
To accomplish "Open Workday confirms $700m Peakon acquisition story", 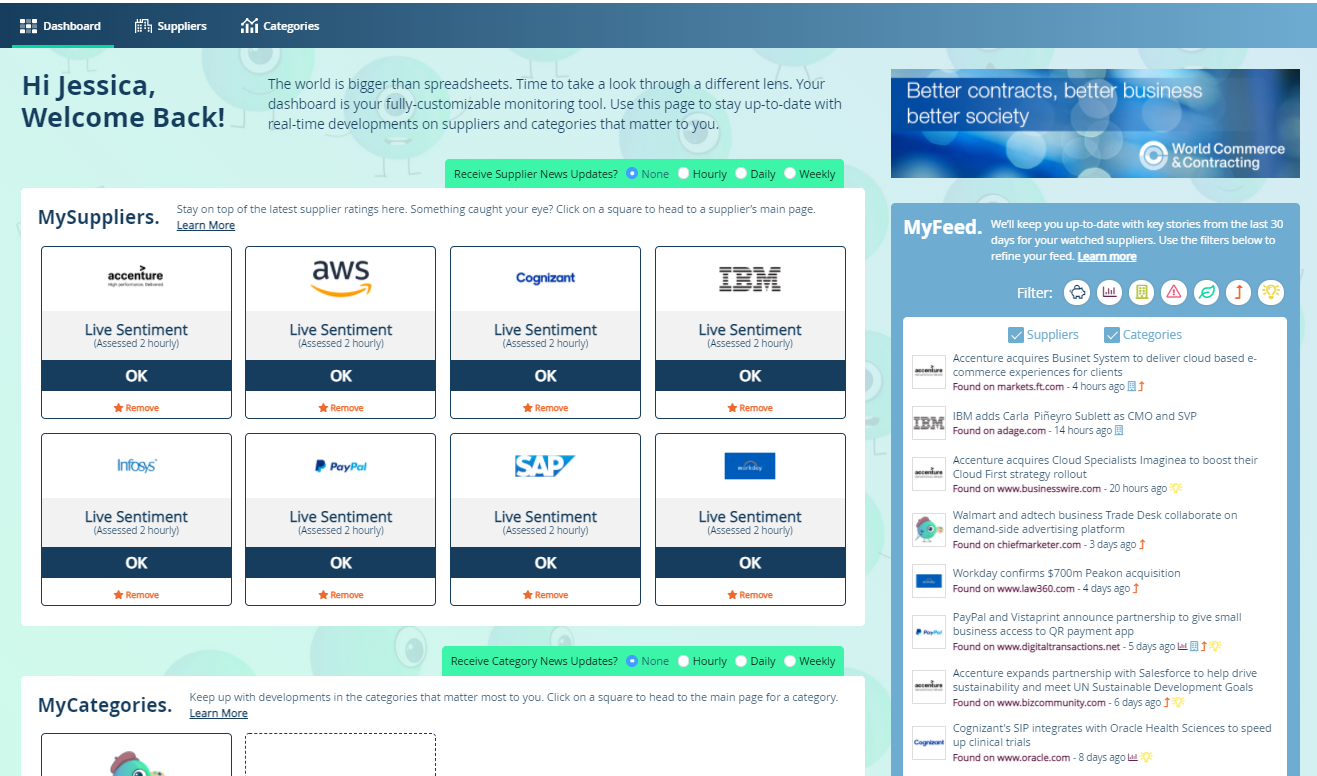I will tap(1066, 573).
